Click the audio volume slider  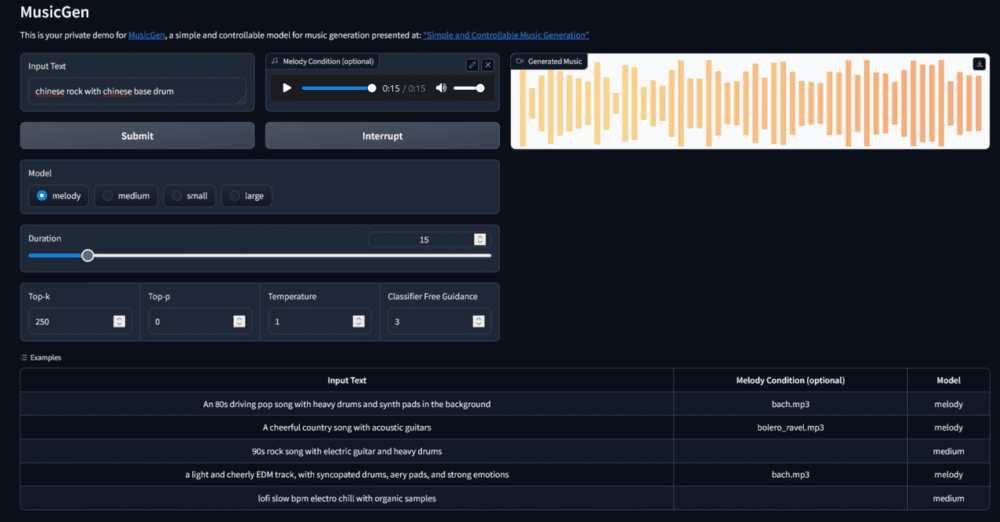pos(469,88)
